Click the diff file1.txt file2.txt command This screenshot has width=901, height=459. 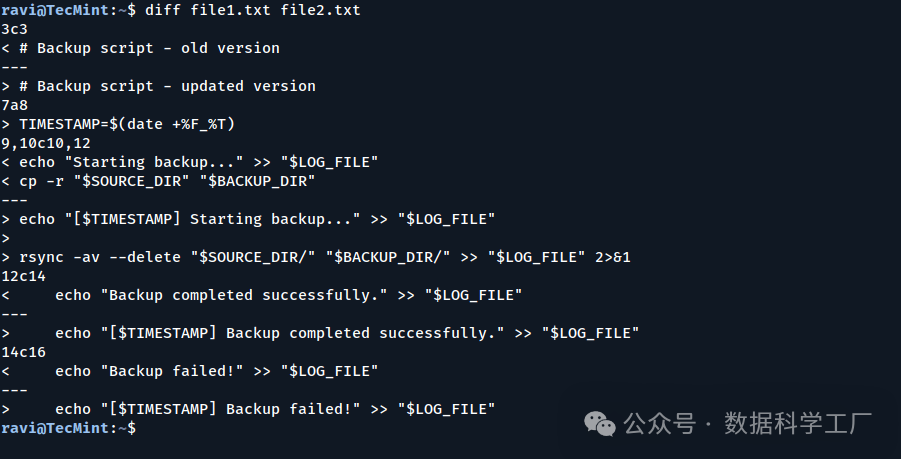[x=253, y=10]
